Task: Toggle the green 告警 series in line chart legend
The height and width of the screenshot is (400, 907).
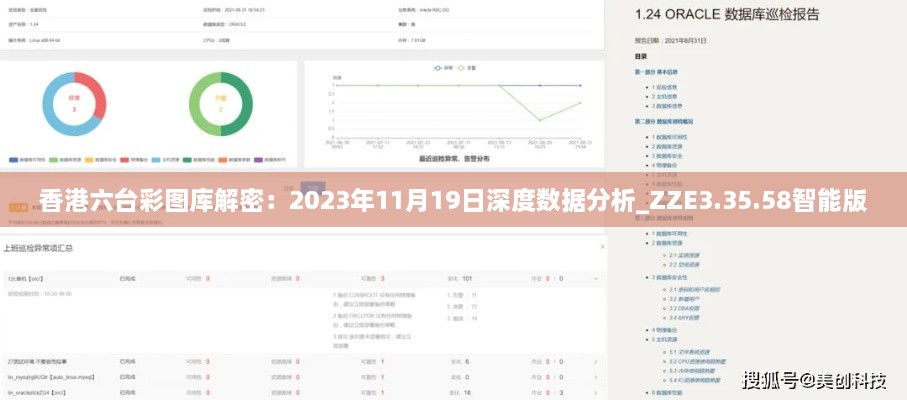Action: (466, 68)
